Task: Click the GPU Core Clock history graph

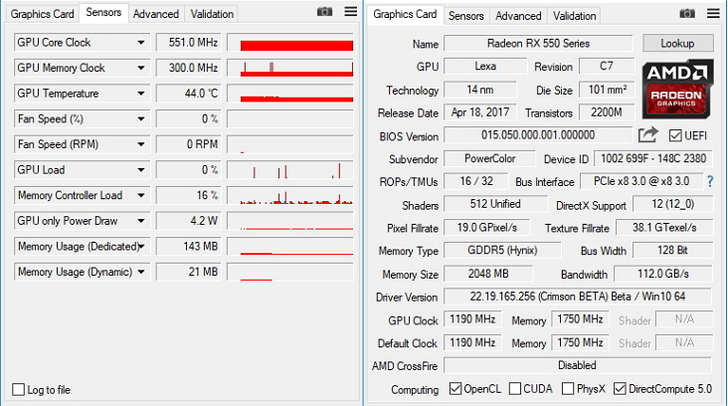Action: coord(290,42)
